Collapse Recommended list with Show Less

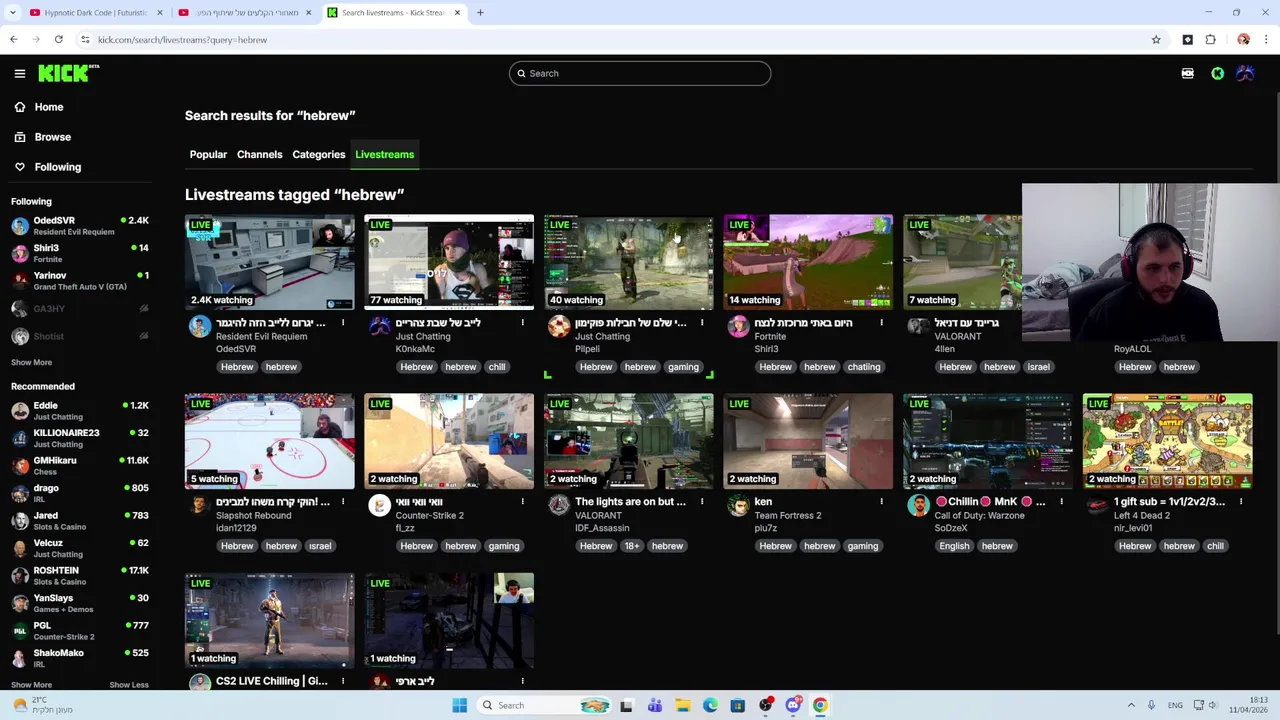[x=128, y=685]
